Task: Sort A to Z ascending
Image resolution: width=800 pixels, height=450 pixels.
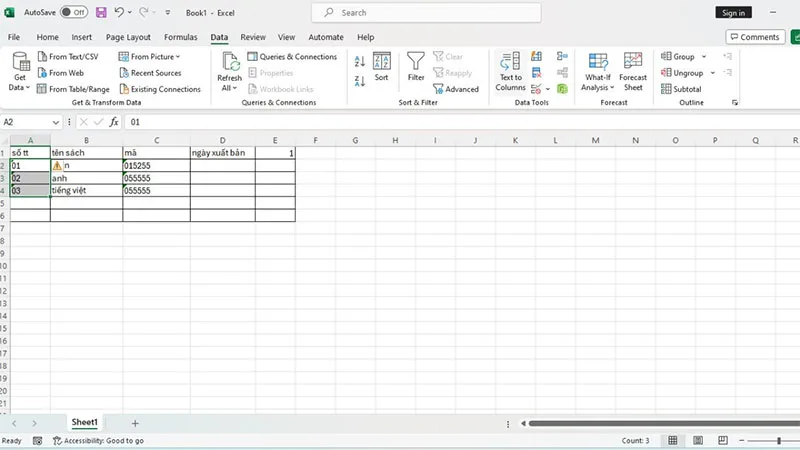Action: pyautogui.click(x=360, y=61)
